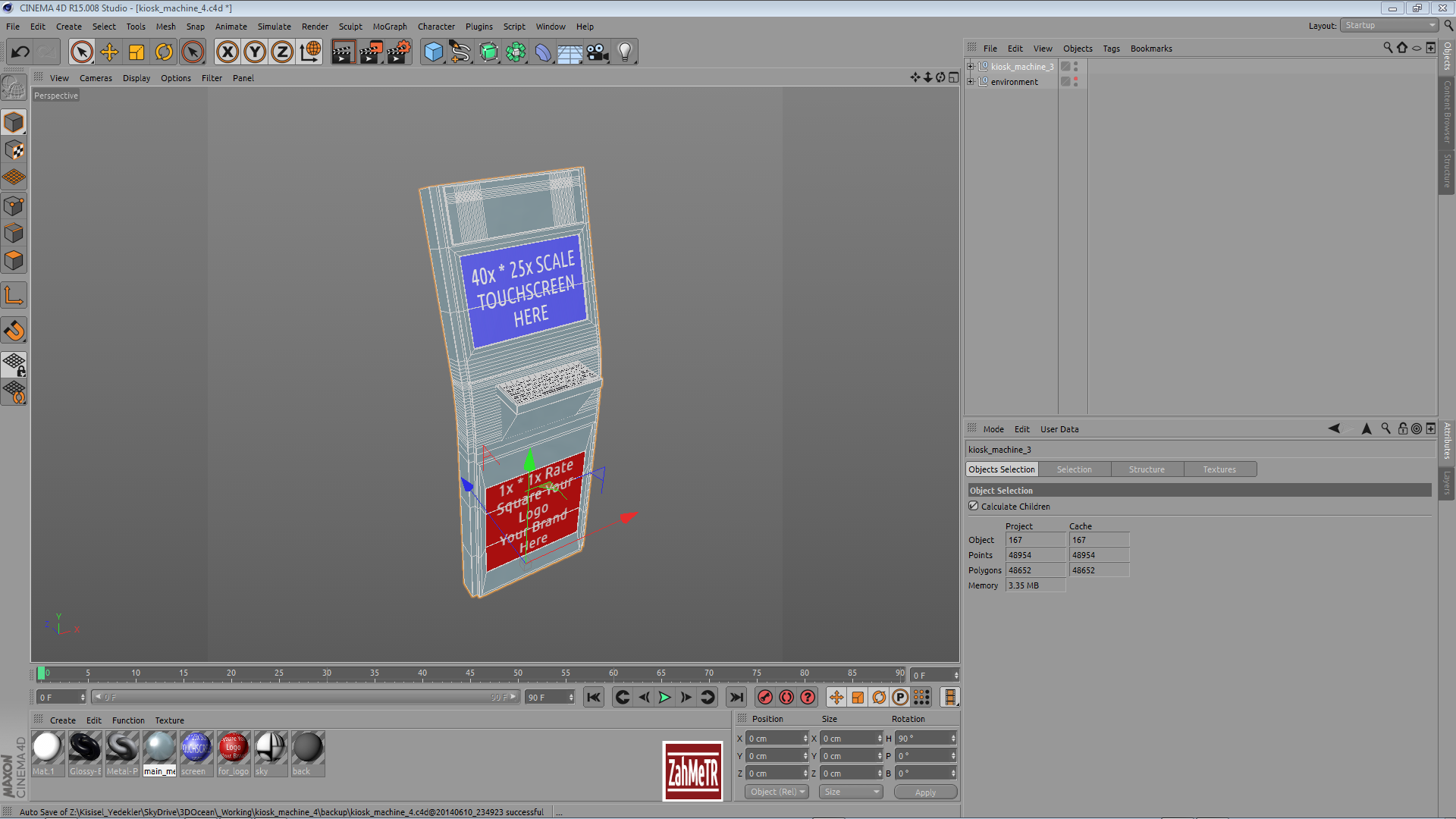Click the Position X input field

pyautogui.click(x=774, y=738)
